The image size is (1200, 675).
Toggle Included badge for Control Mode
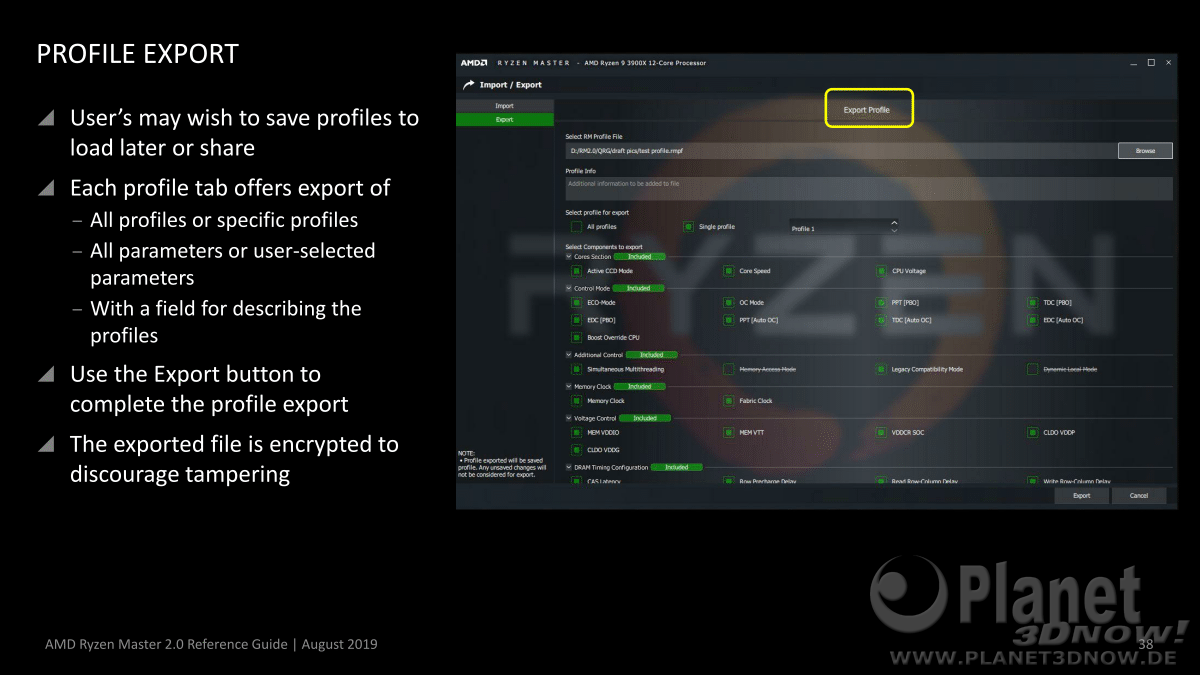point(638,288)
